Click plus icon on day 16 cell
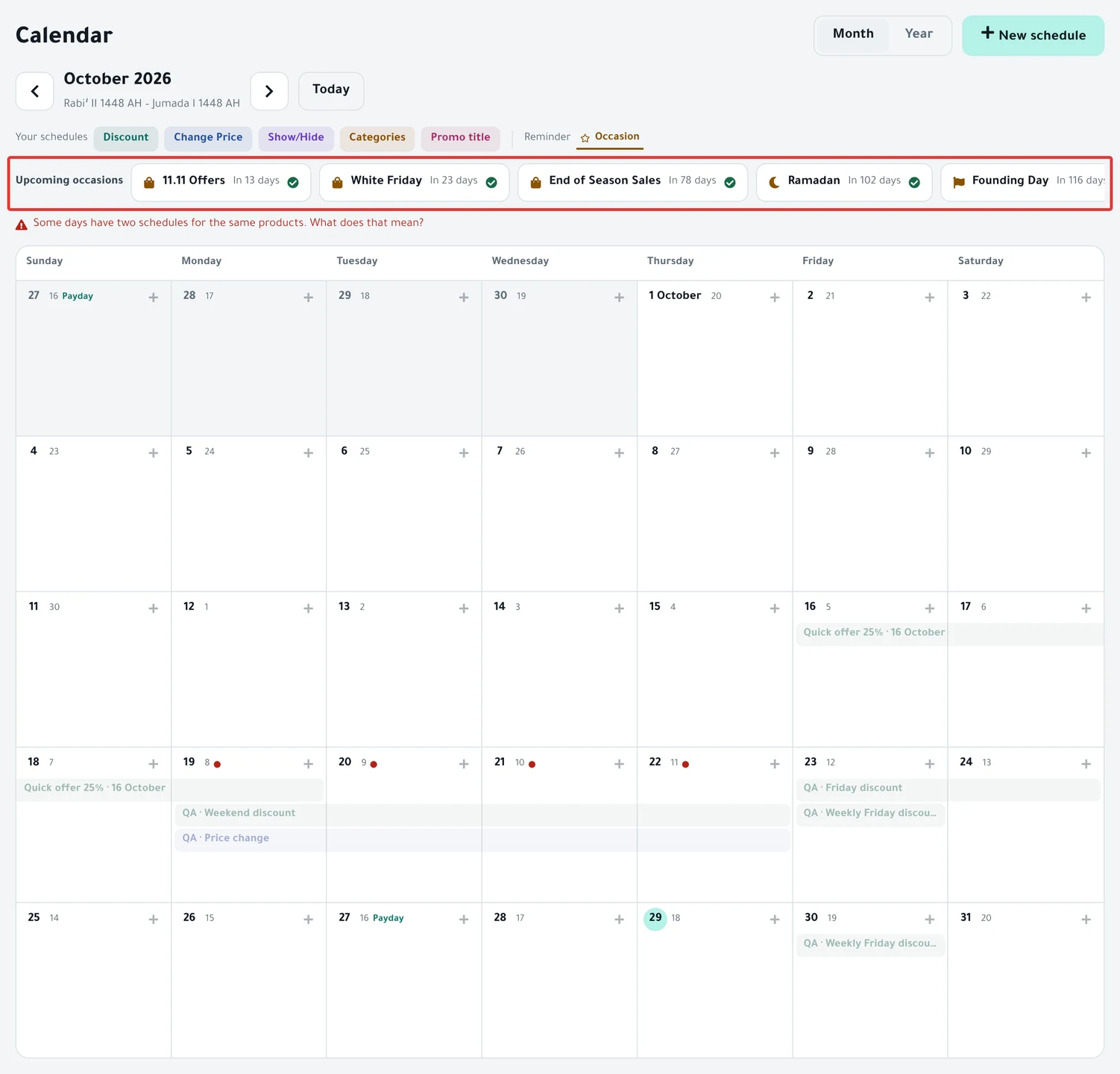Image resolution: width=1120 pixels, height=1074 pixels. (x=929, y=609)
